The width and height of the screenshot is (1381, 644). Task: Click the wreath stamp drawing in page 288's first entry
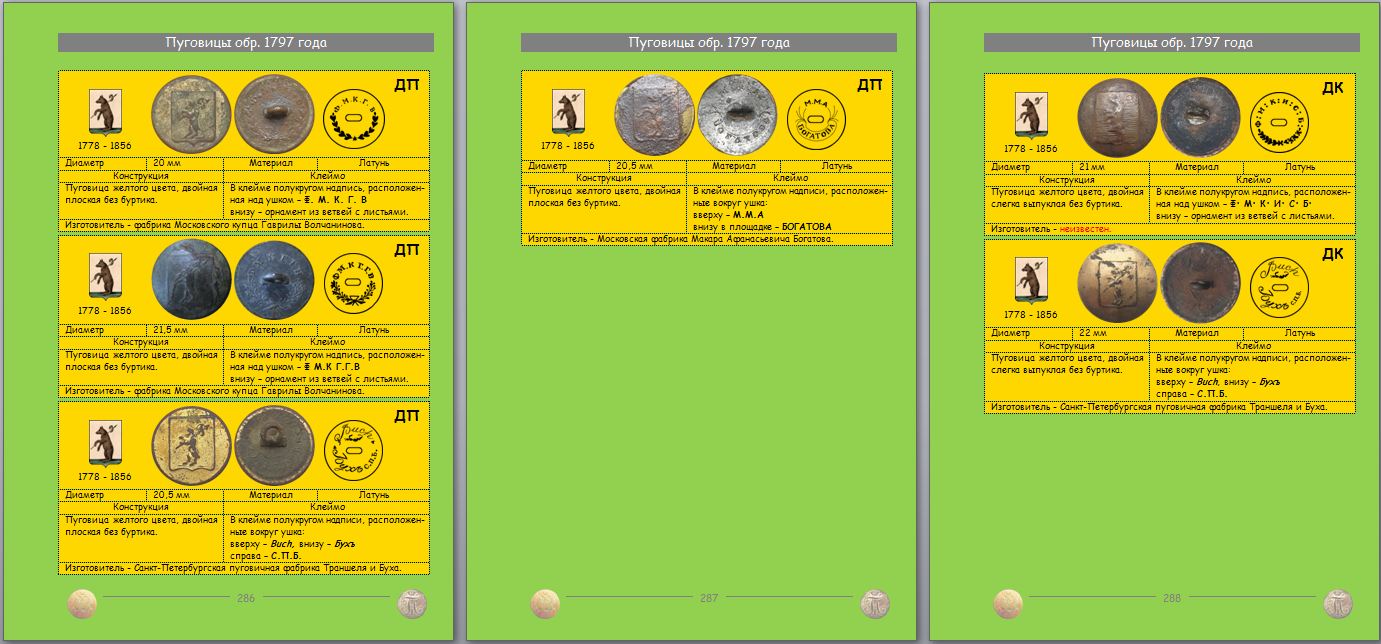click(x=1279, y=117)
